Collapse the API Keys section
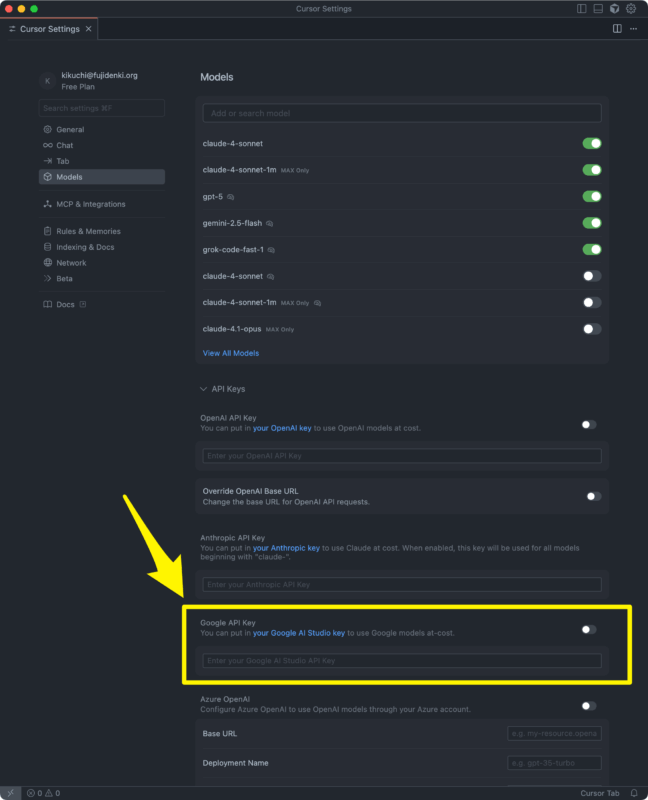The width and height of the screenshot is (648, 800). point(222,389)
